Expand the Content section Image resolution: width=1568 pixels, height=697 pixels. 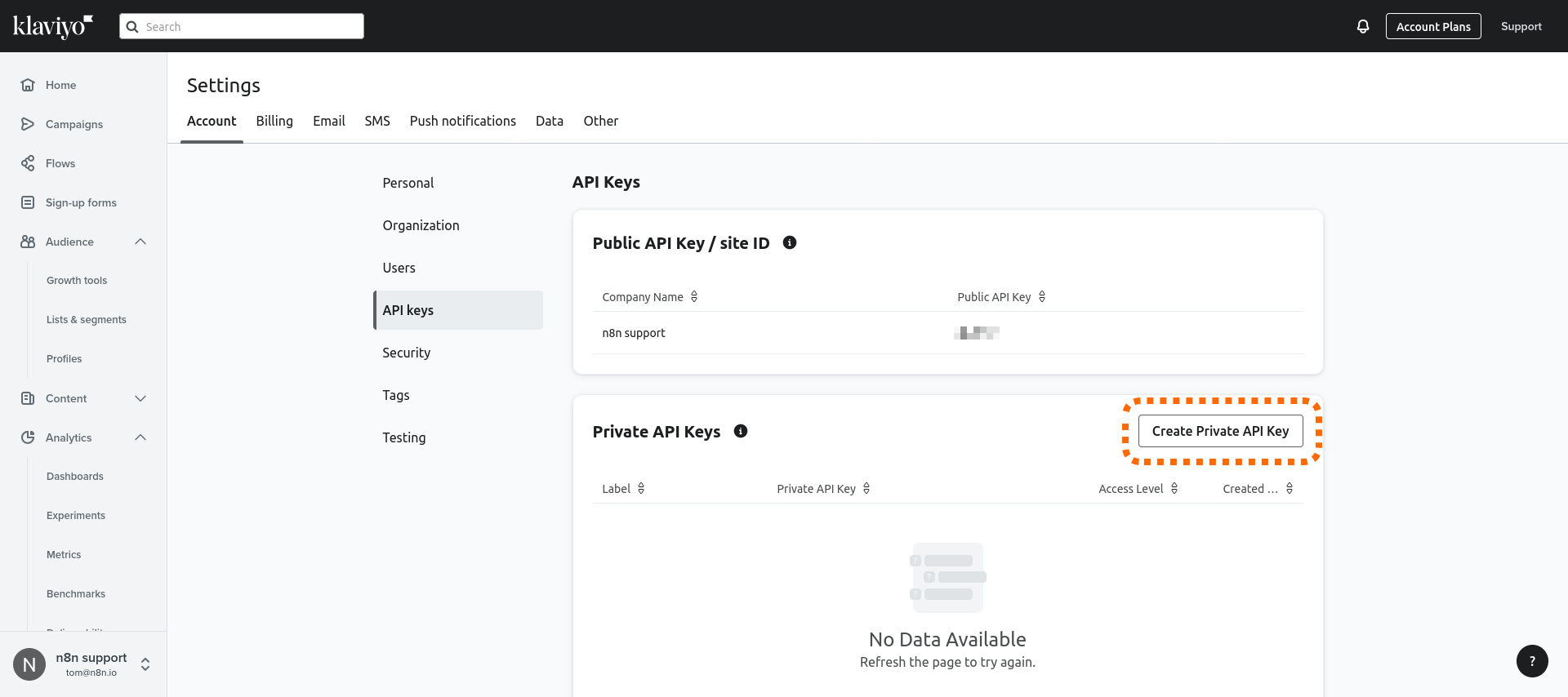pos(140,398)
